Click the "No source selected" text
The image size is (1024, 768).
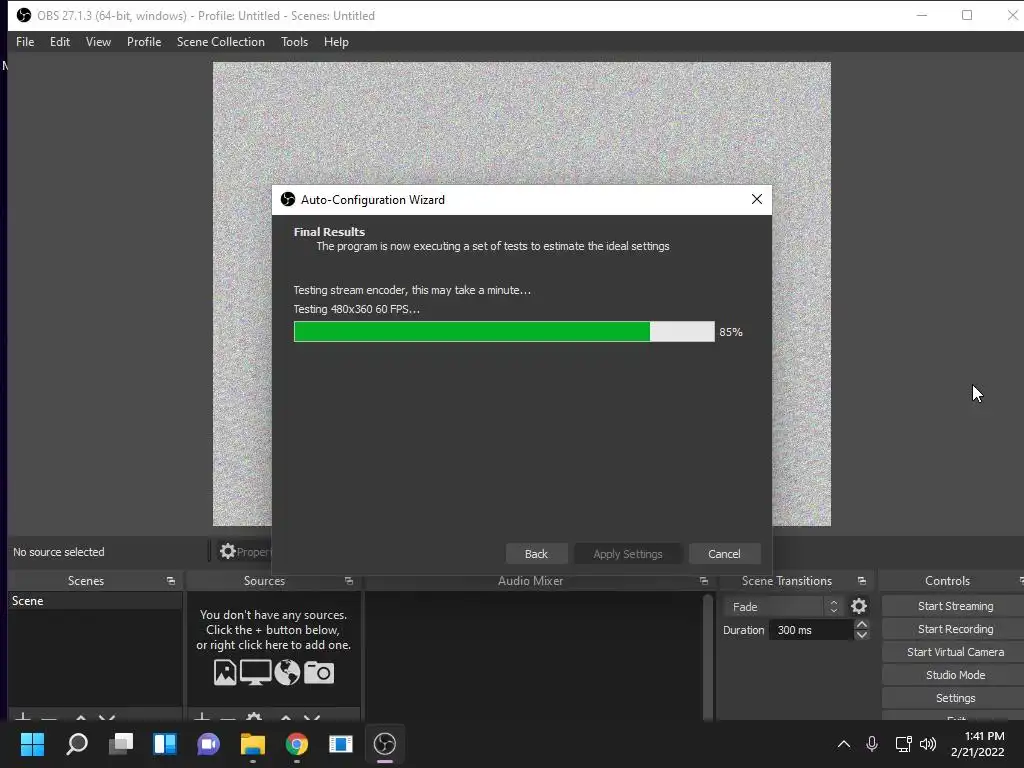(x=59, y=552)
